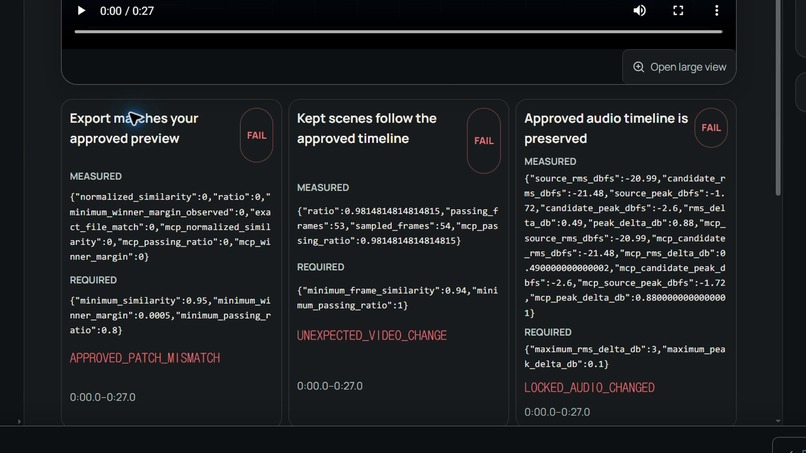Enter fullscreen video mode
Image resolution: width=806 pixels, height=453 pixels.
point(678,11)
